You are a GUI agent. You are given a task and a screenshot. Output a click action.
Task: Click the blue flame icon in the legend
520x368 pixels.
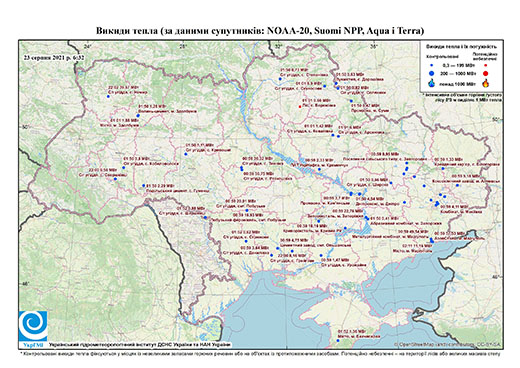(x=432, y=83)
